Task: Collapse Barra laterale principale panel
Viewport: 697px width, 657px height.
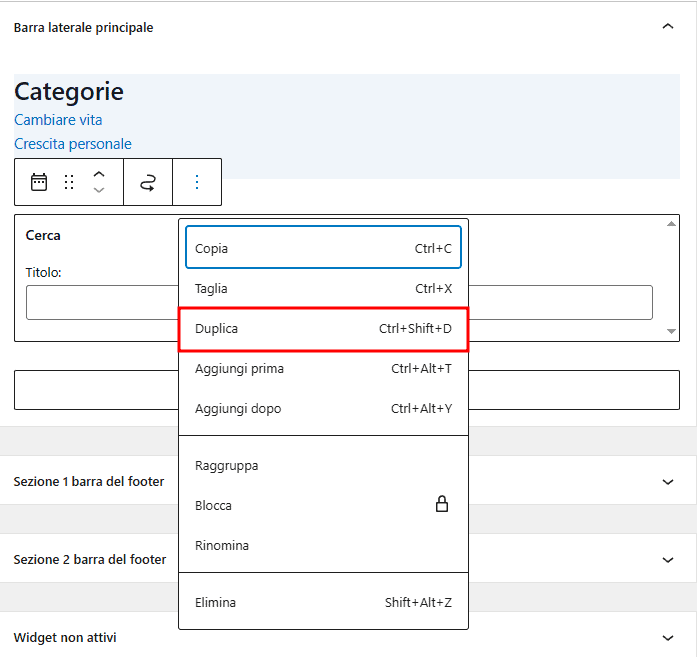Action: click(x=668, y=27)
